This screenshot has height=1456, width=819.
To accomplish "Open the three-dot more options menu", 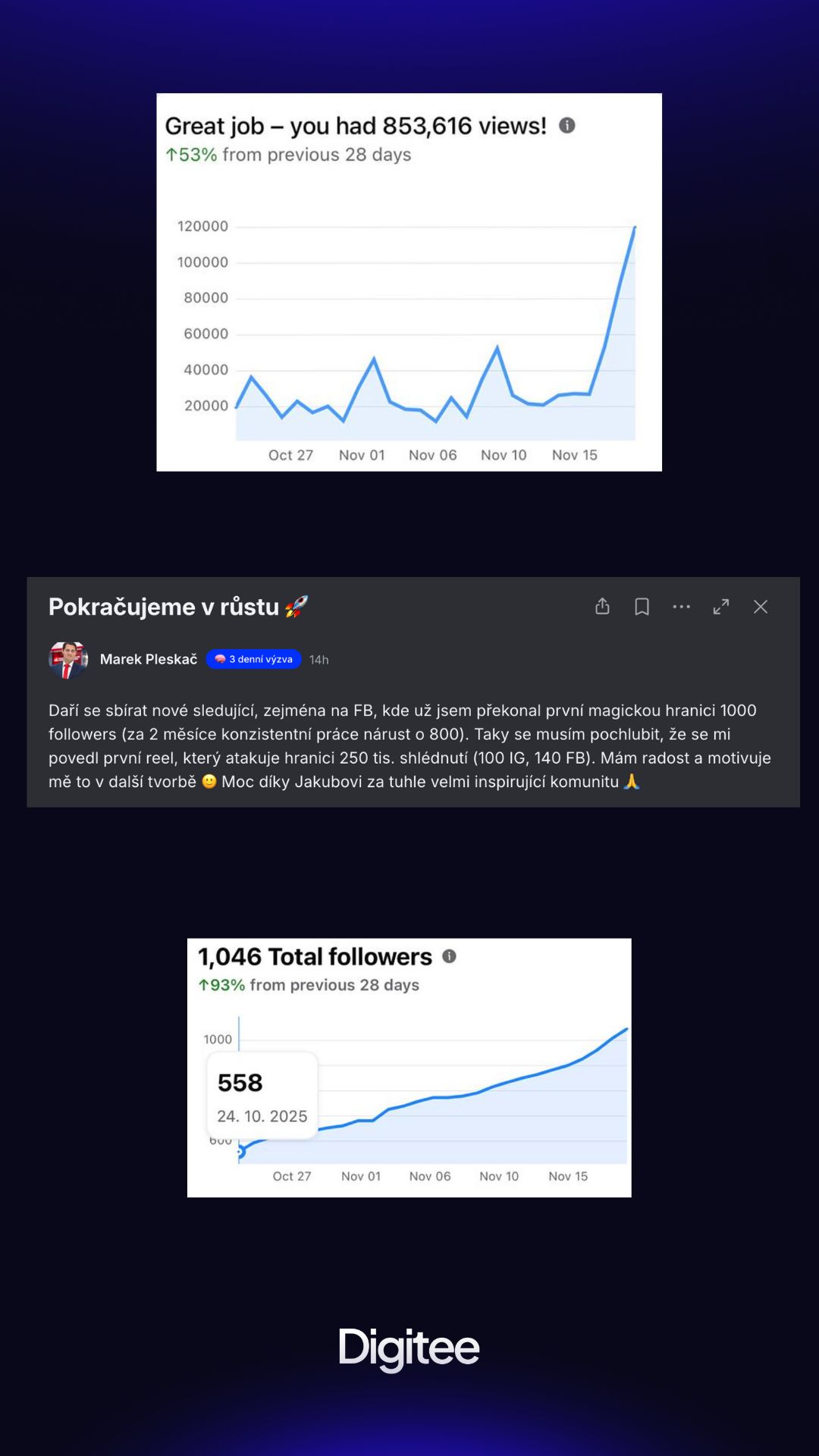I will click(682, 607).
